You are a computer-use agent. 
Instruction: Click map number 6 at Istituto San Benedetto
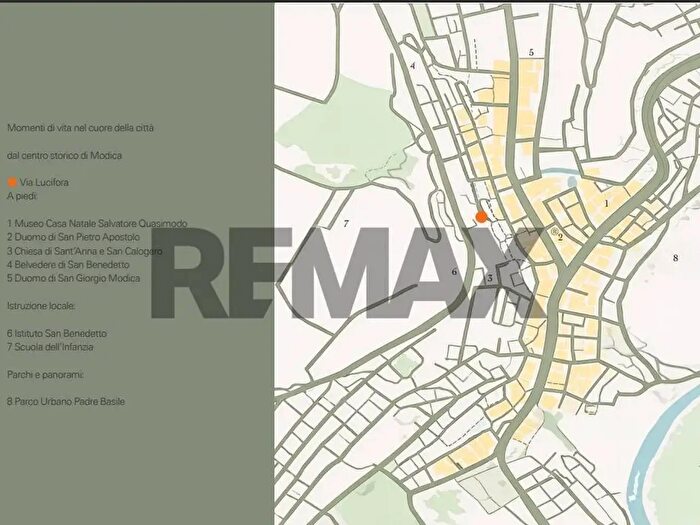coord(454,271)
